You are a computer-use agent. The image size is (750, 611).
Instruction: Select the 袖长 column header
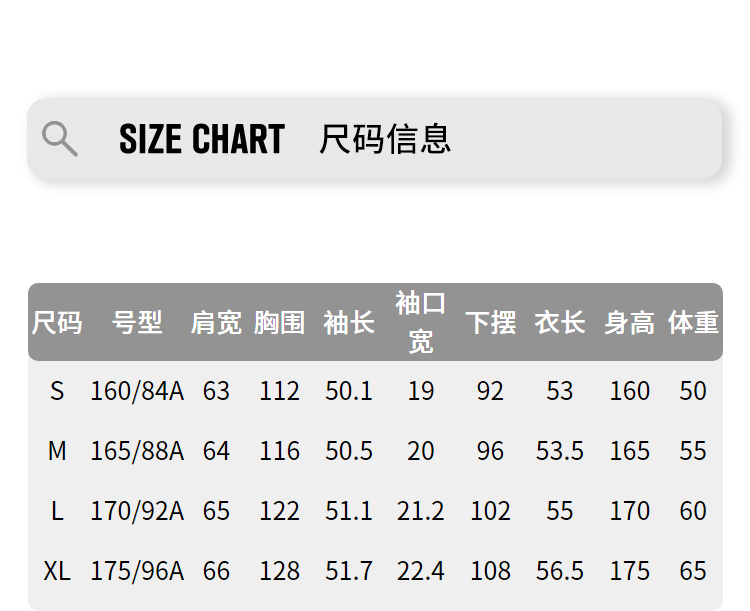click(x=349, y=323)
